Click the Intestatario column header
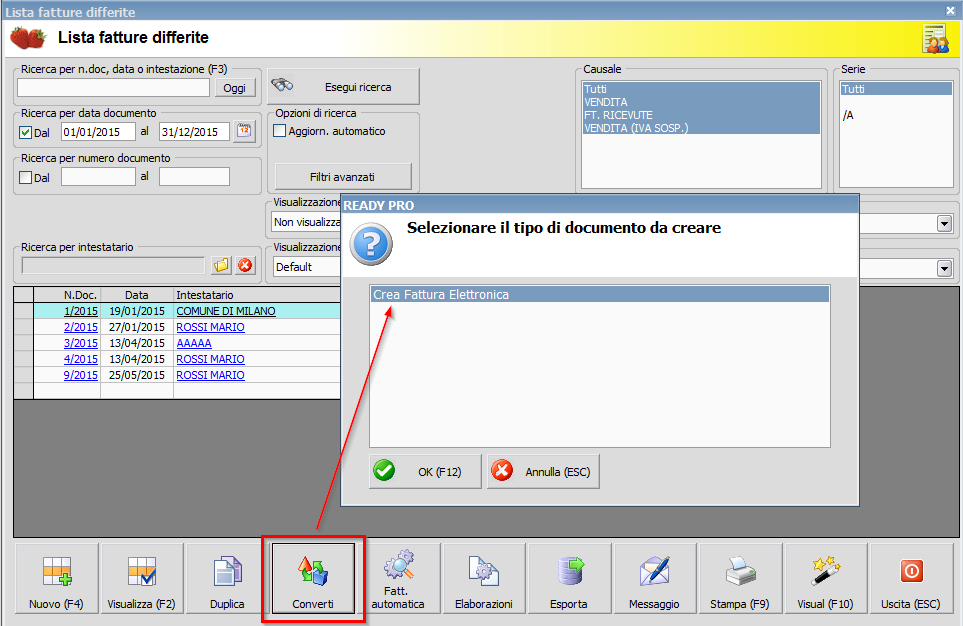 [257, 295]
